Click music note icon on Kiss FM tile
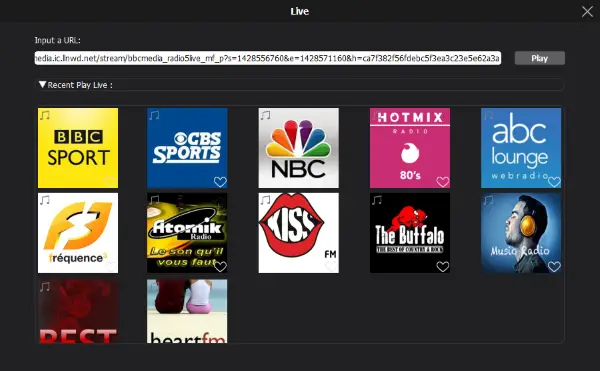The height and width of the screenshot is (371, 600). point(266,200)
